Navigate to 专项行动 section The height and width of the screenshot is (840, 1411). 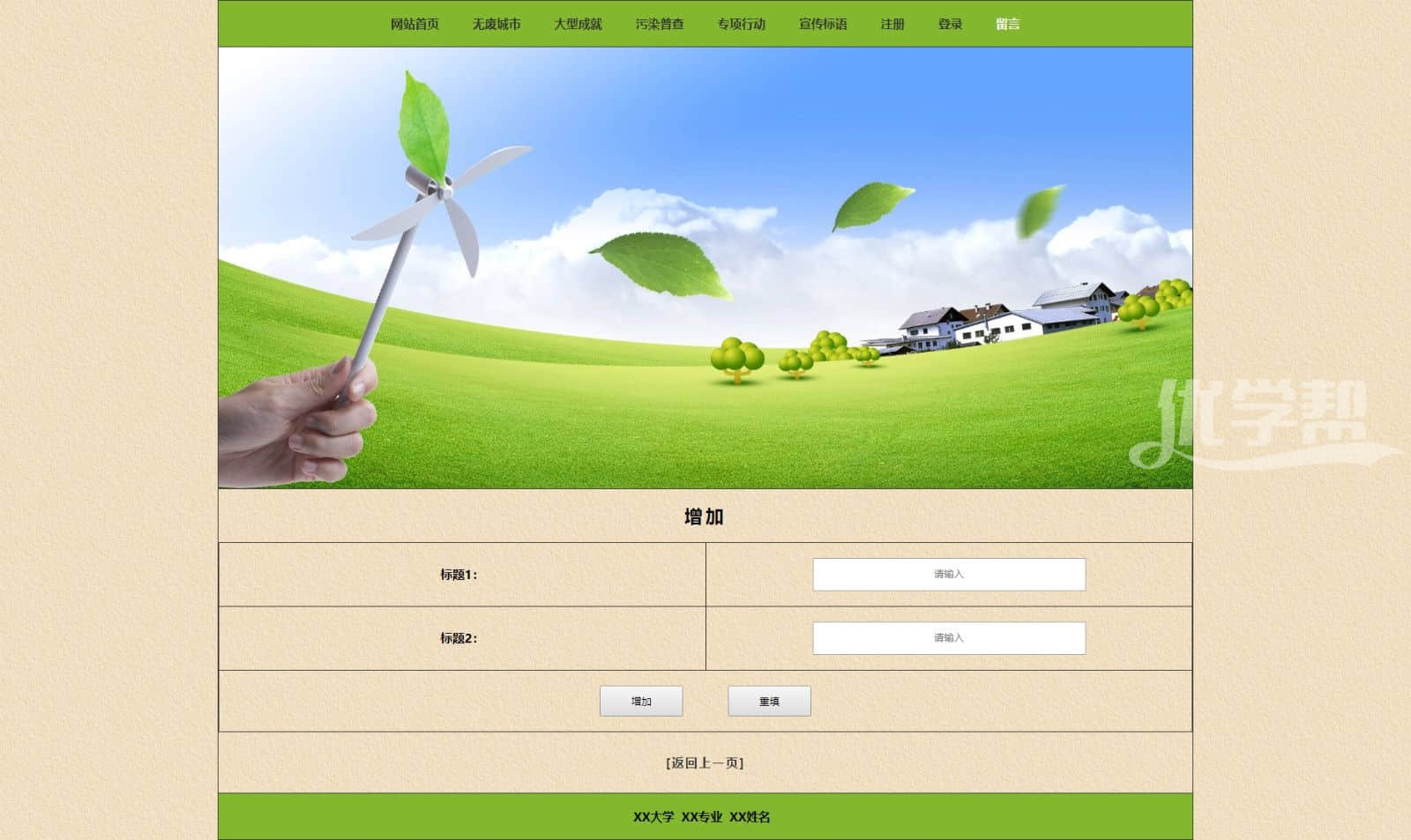click(741, 24)
